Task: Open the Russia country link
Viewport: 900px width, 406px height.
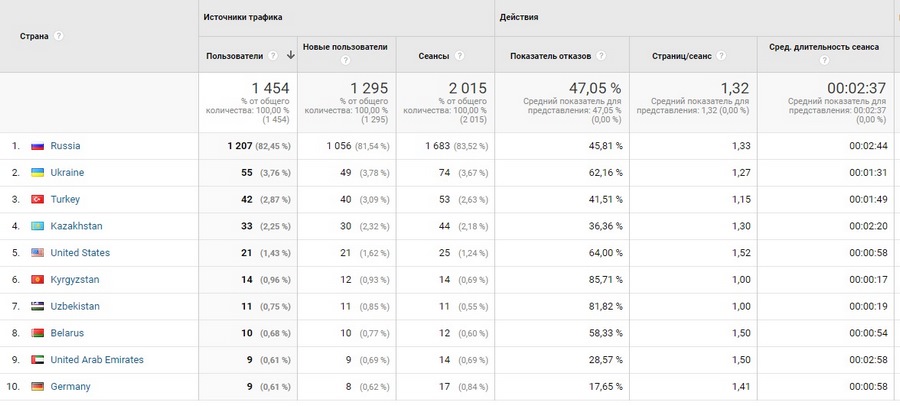Action: click(x=65, y=146)
